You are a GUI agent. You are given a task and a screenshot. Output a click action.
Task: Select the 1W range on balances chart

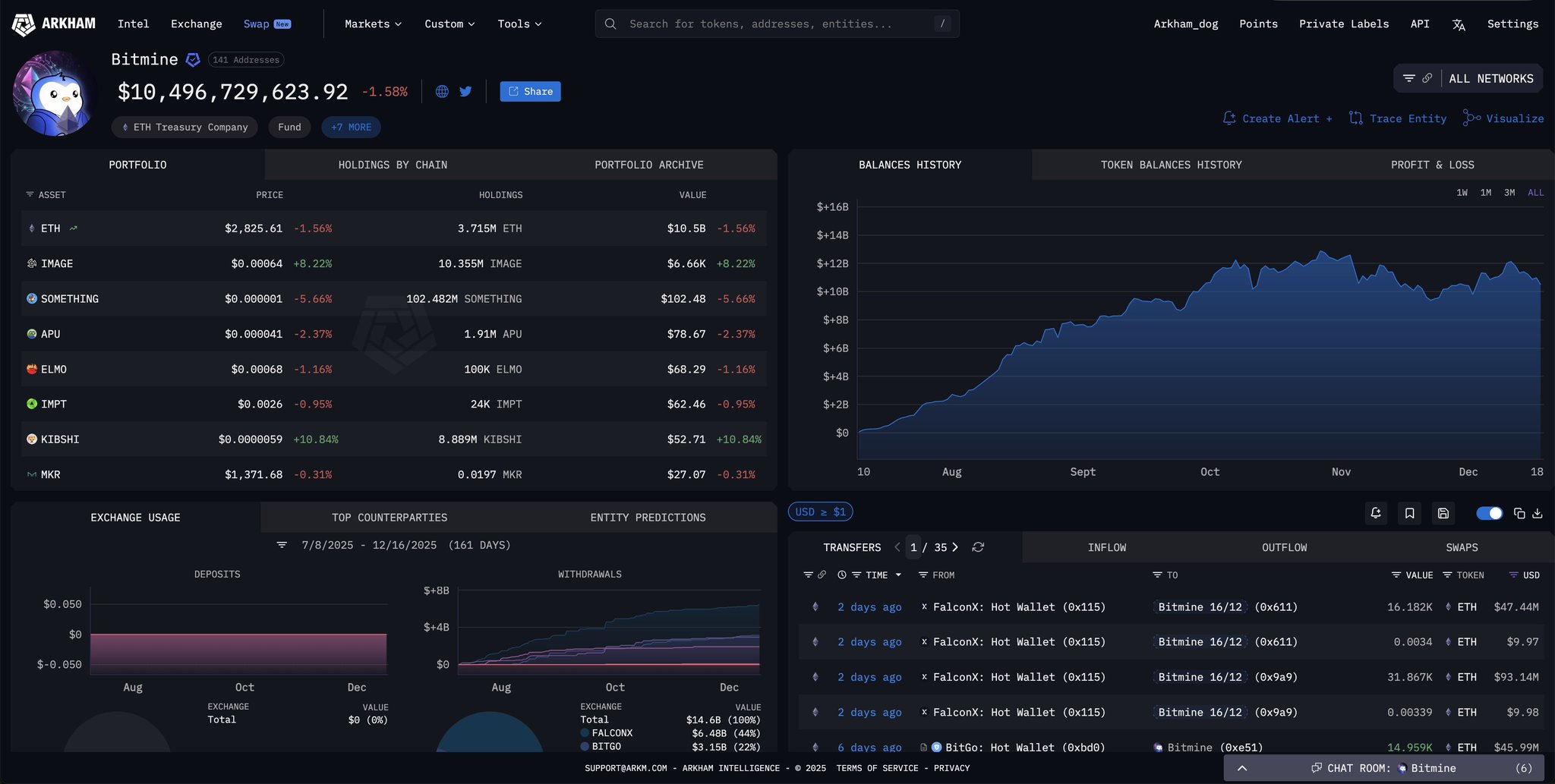point(1462,193)
